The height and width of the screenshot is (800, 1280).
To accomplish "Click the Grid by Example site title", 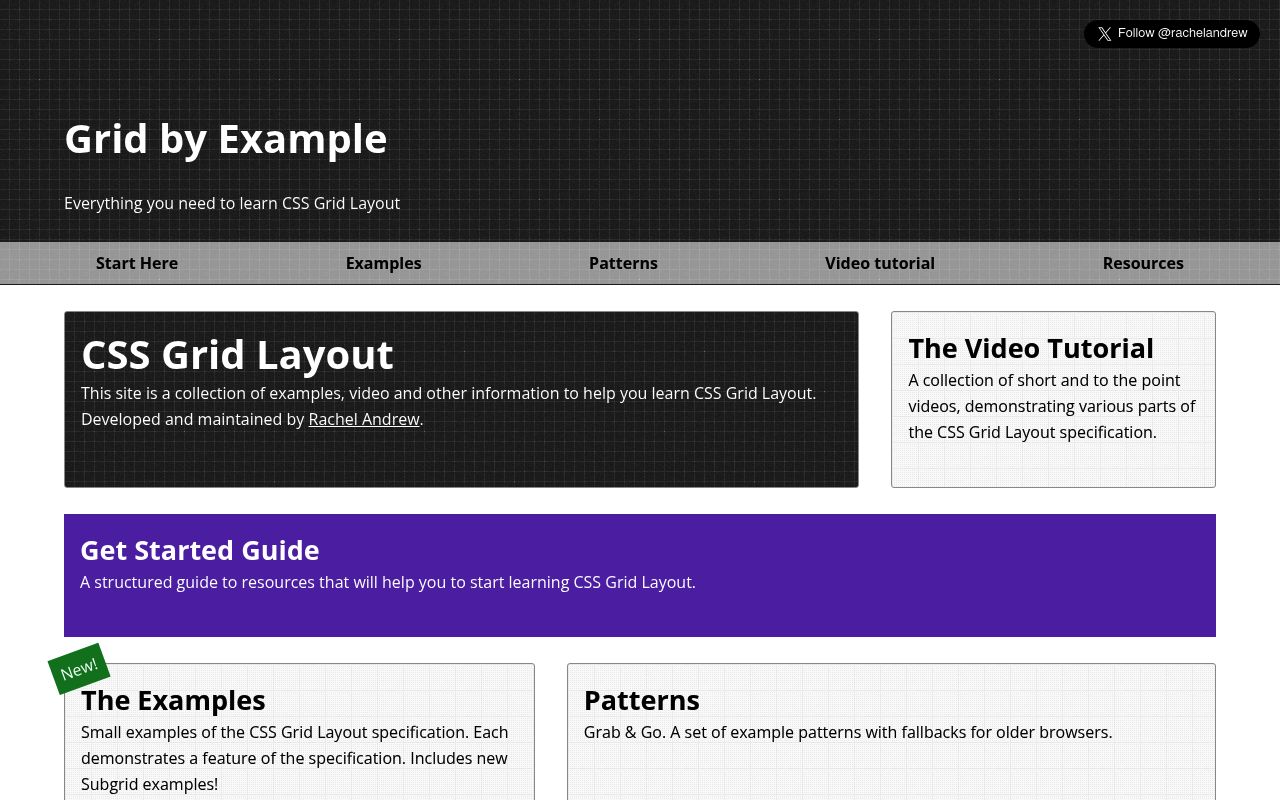I will pos(225,139).
